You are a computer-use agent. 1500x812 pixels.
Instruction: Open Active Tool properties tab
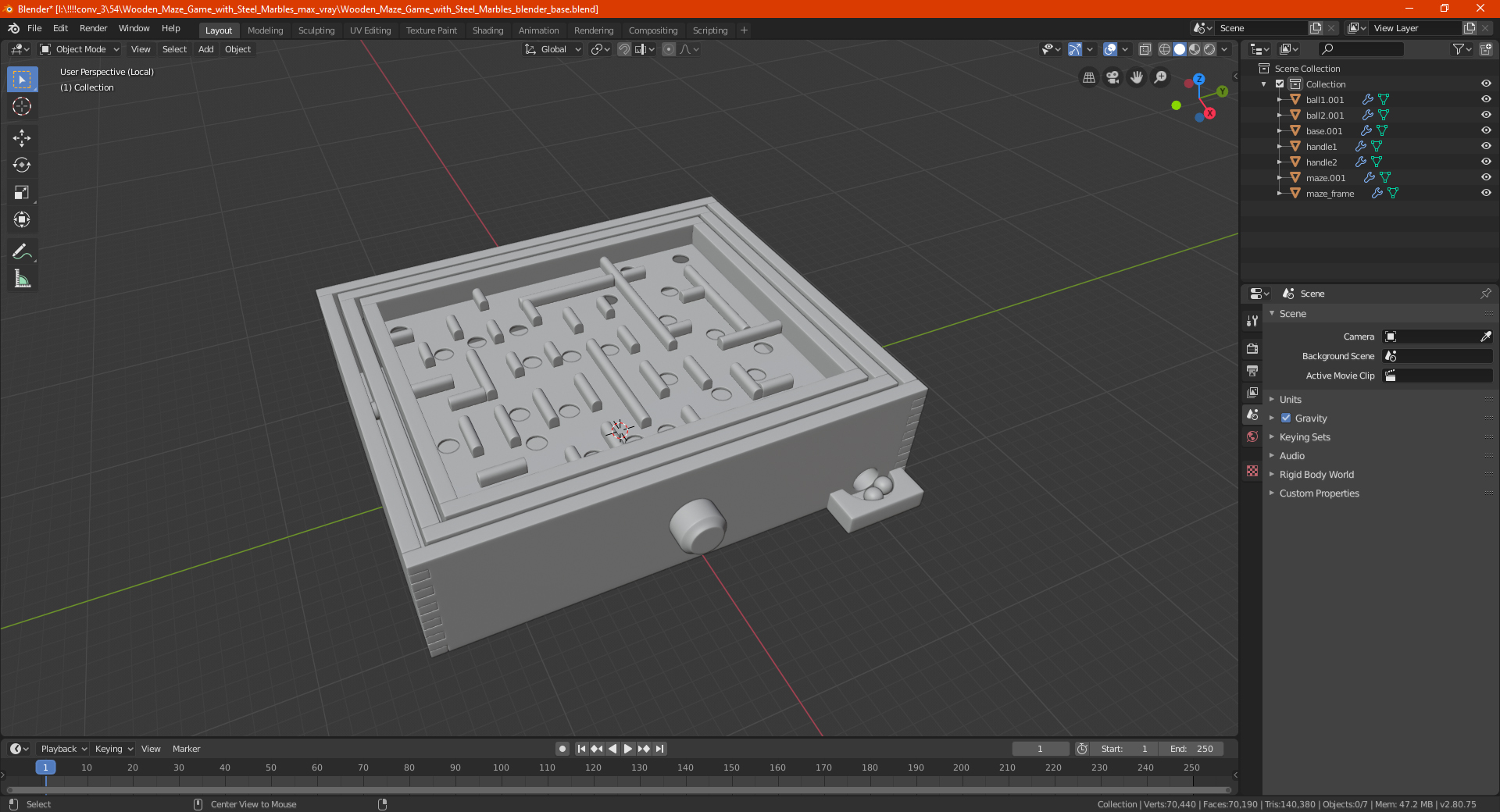coord(1252,321)
